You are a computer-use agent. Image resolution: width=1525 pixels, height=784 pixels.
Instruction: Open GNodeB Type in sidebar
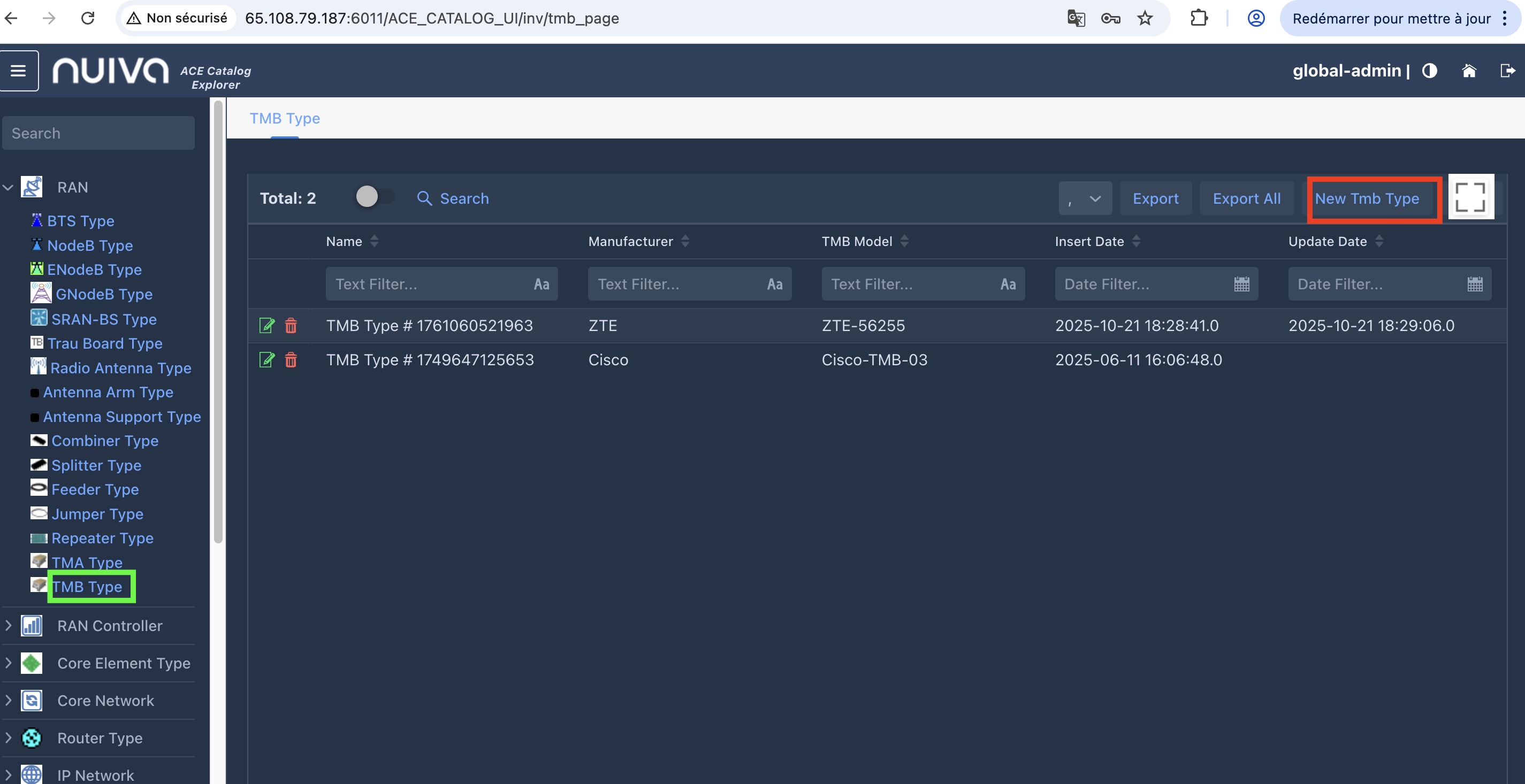[x=104, y=294]
